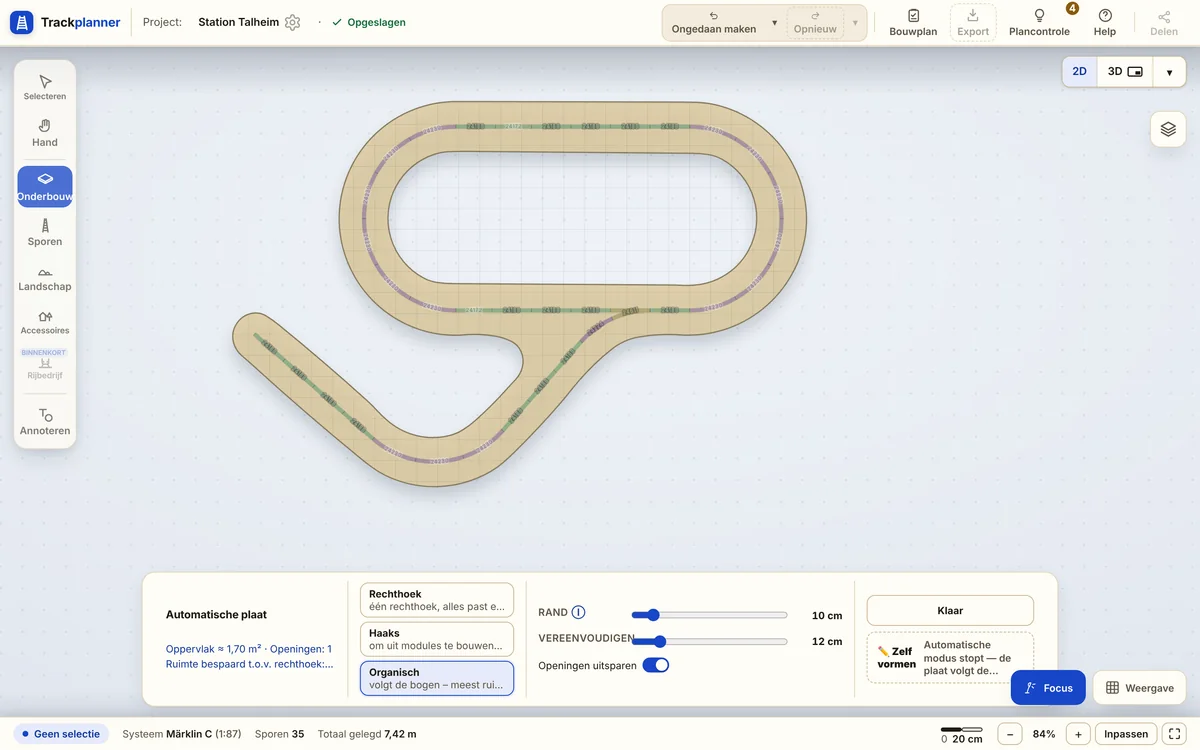Toggle Openingen uitsparen switch
The image size is (1200, 750).
pos(655,665)
